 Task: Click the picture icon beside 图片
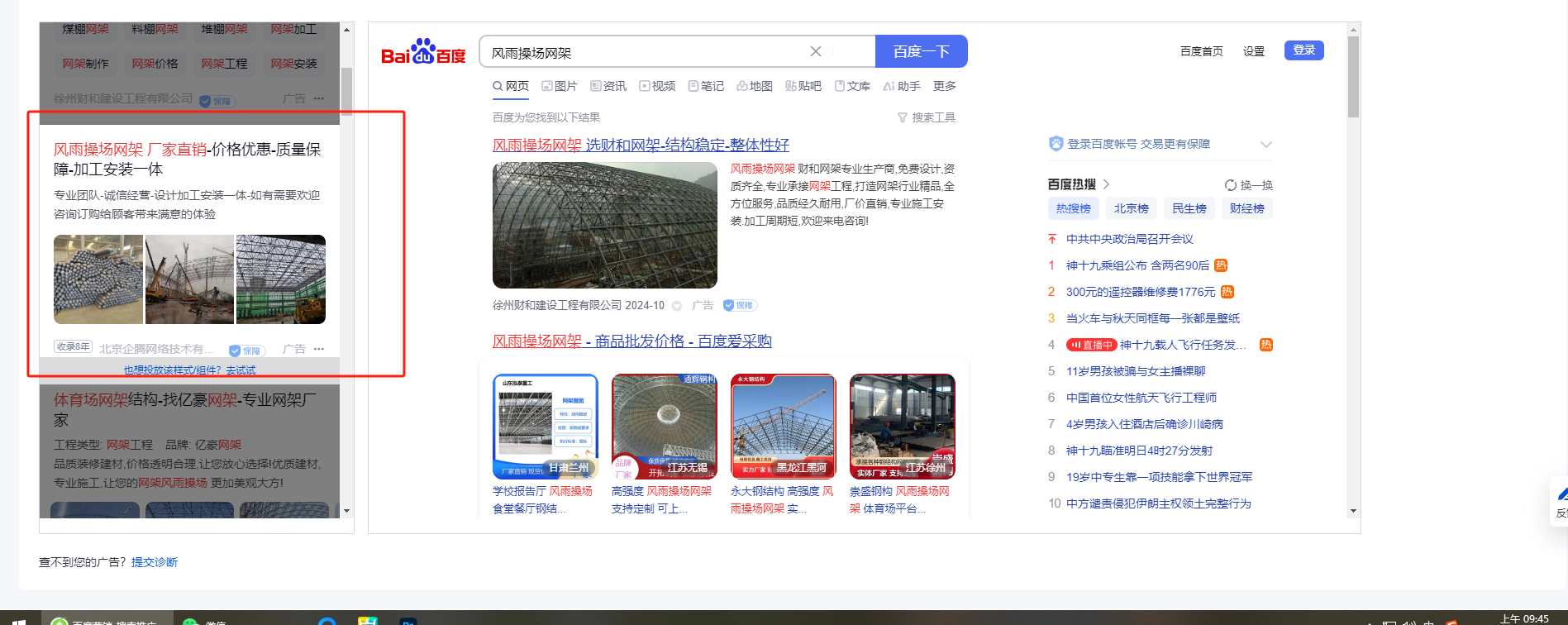coord(547,86)
